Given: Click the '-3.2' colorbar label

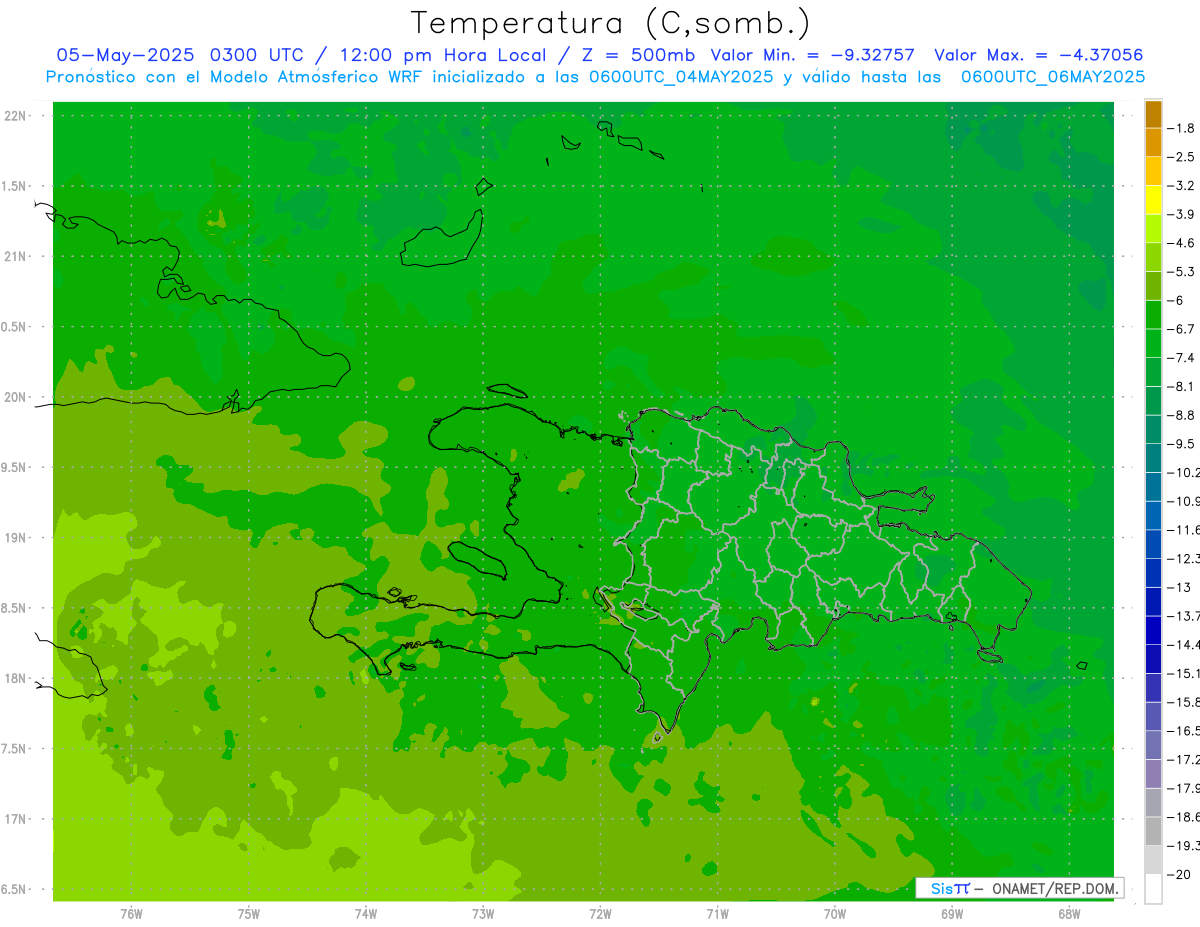Looking at the screenshot, I should (1182, 186).
